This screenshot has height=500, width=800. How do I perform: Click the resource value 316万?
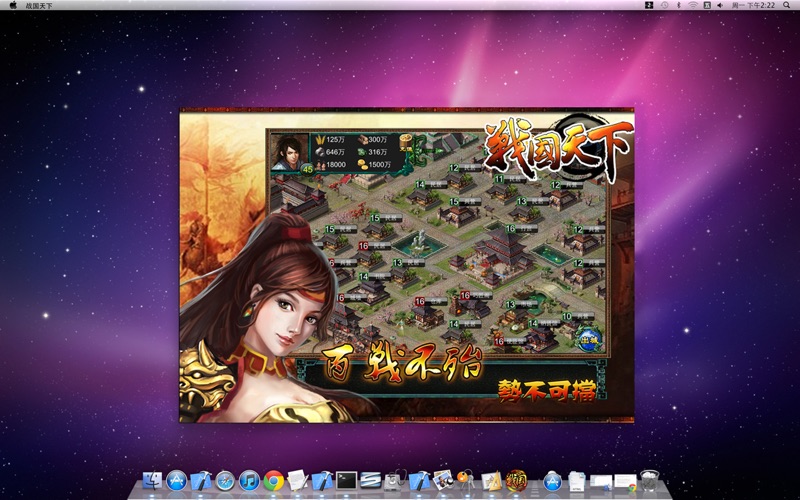[378, 152]
